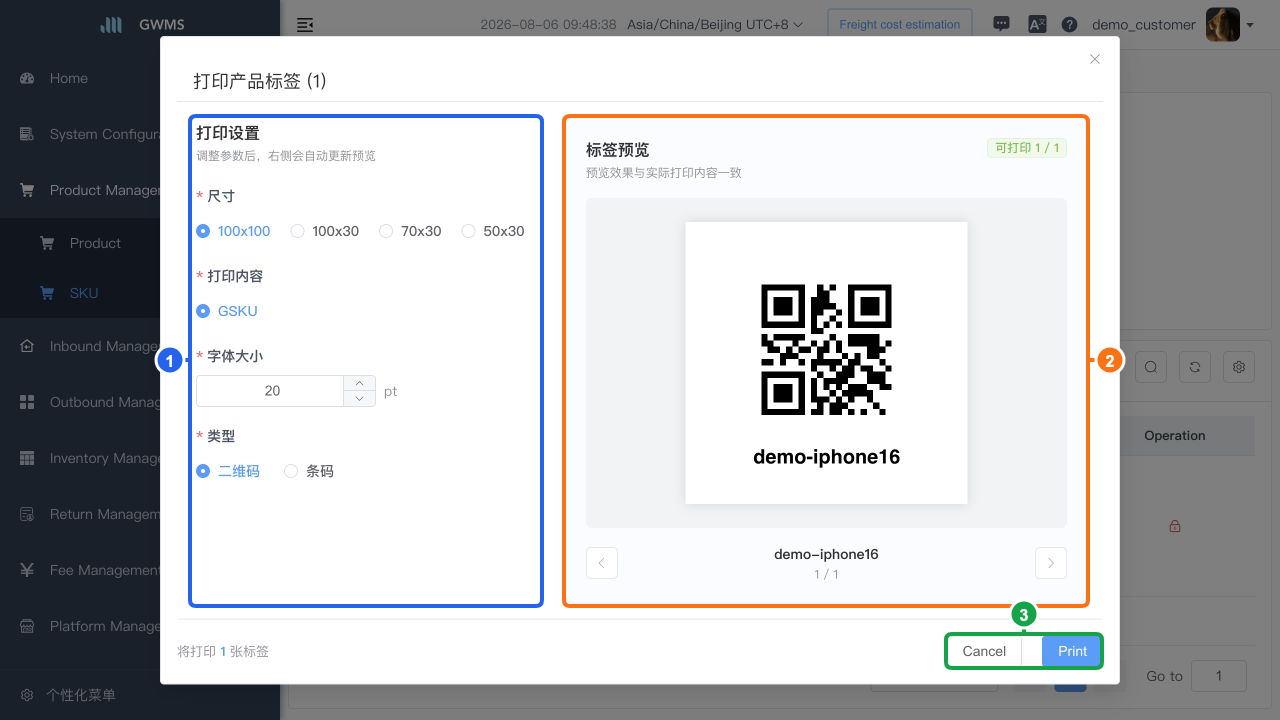Open Platform Management from its store icon

(x=27, y=626)
